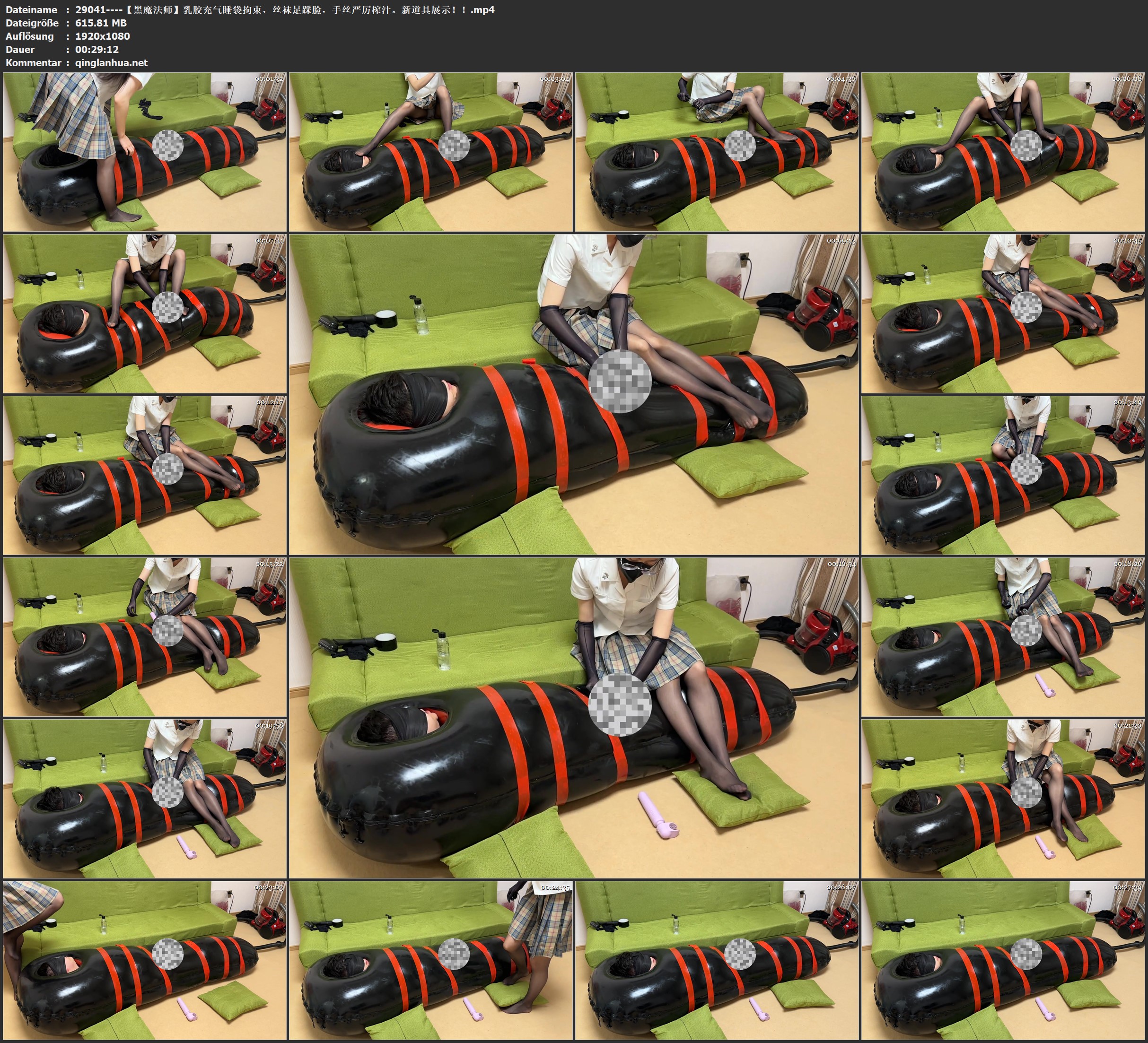Open the frame stamped 00:15:22
Image resolution: width=1148 pixels, height=1043 pixels.
(145, 636)
